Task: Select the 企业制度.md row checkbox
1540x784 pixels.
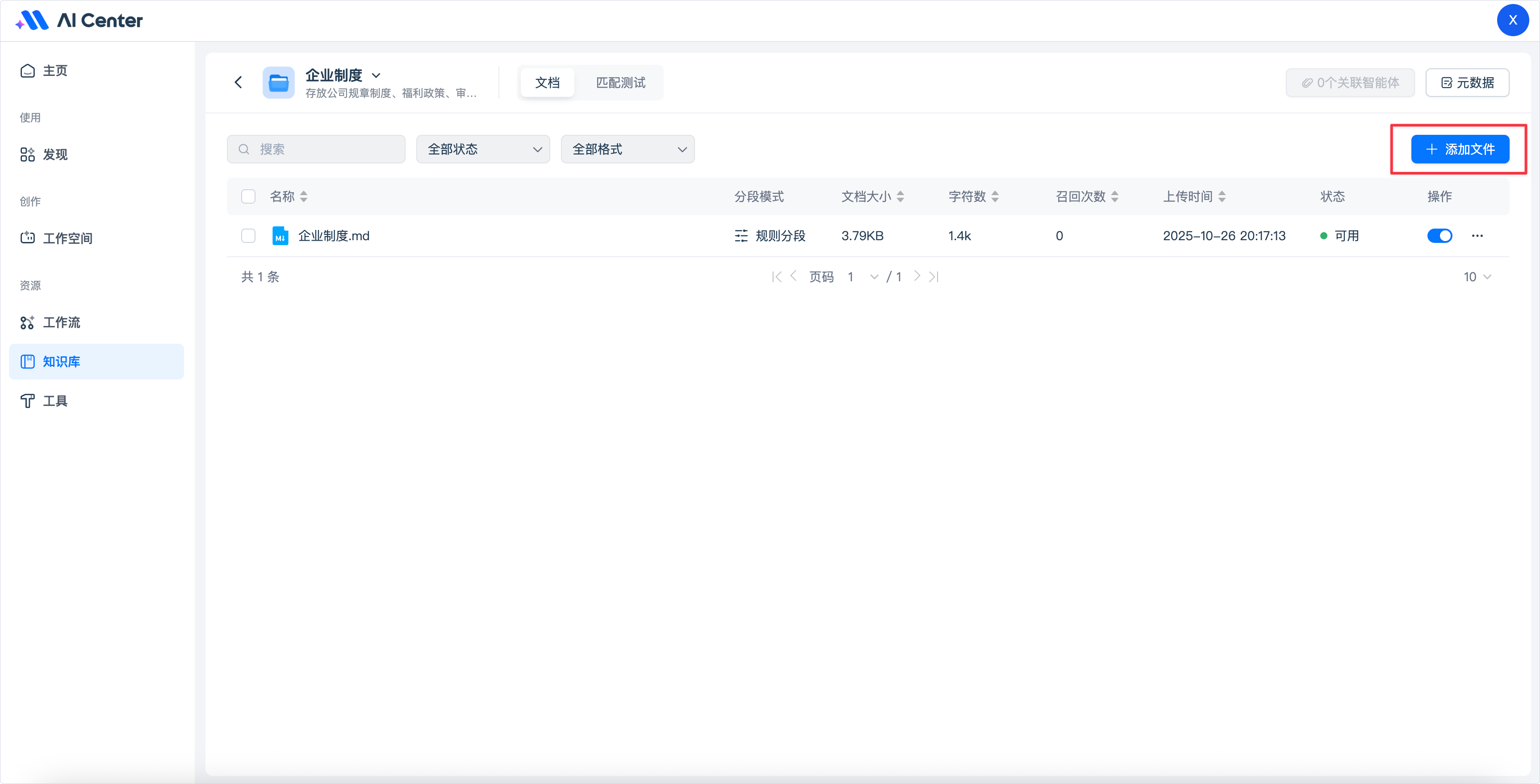Action: [x=248, y=235]
